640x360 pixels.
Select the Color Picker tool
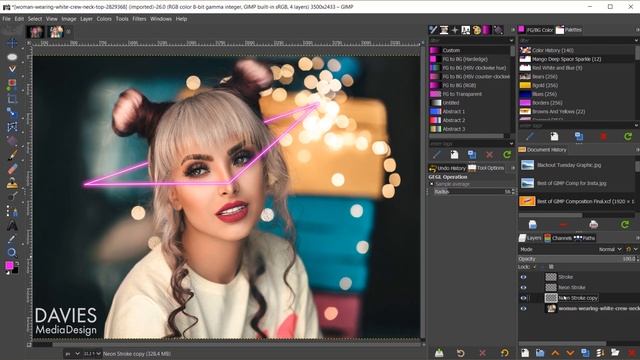pos(12,239)
